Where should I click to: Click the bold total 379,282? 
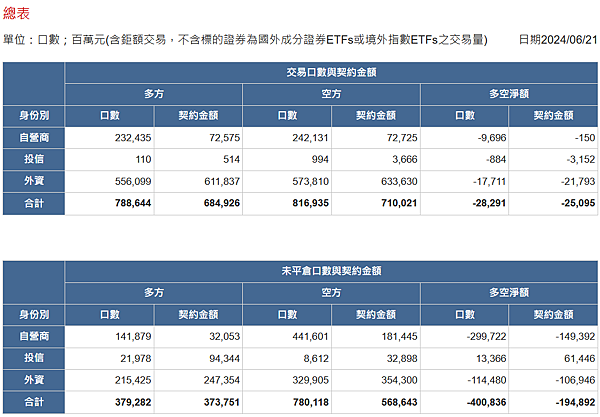point(109,402)
